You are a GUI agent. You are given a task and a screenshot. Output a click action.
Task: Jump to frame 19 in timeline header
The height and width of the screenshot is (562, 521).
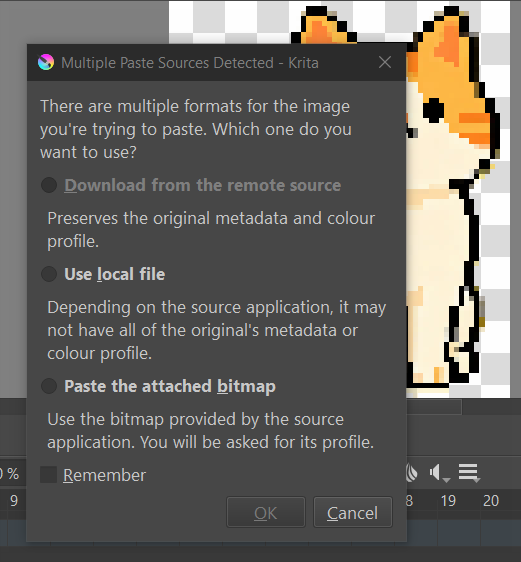tap(448, 501)
